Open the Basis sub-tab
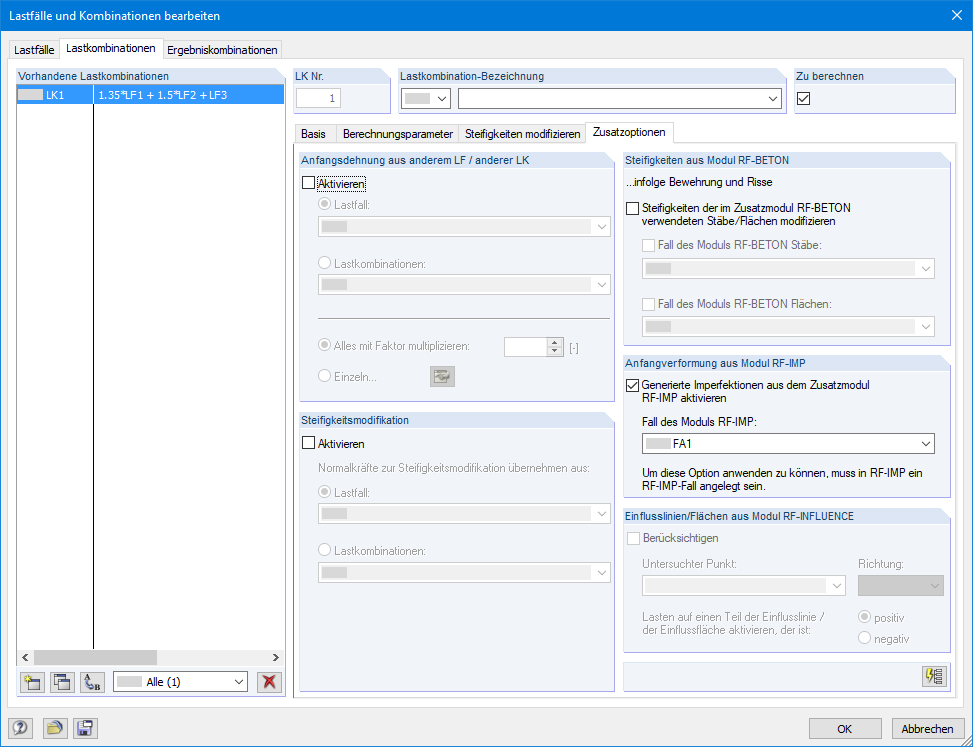This screenshot has width=973, height=747. point(313,134)
